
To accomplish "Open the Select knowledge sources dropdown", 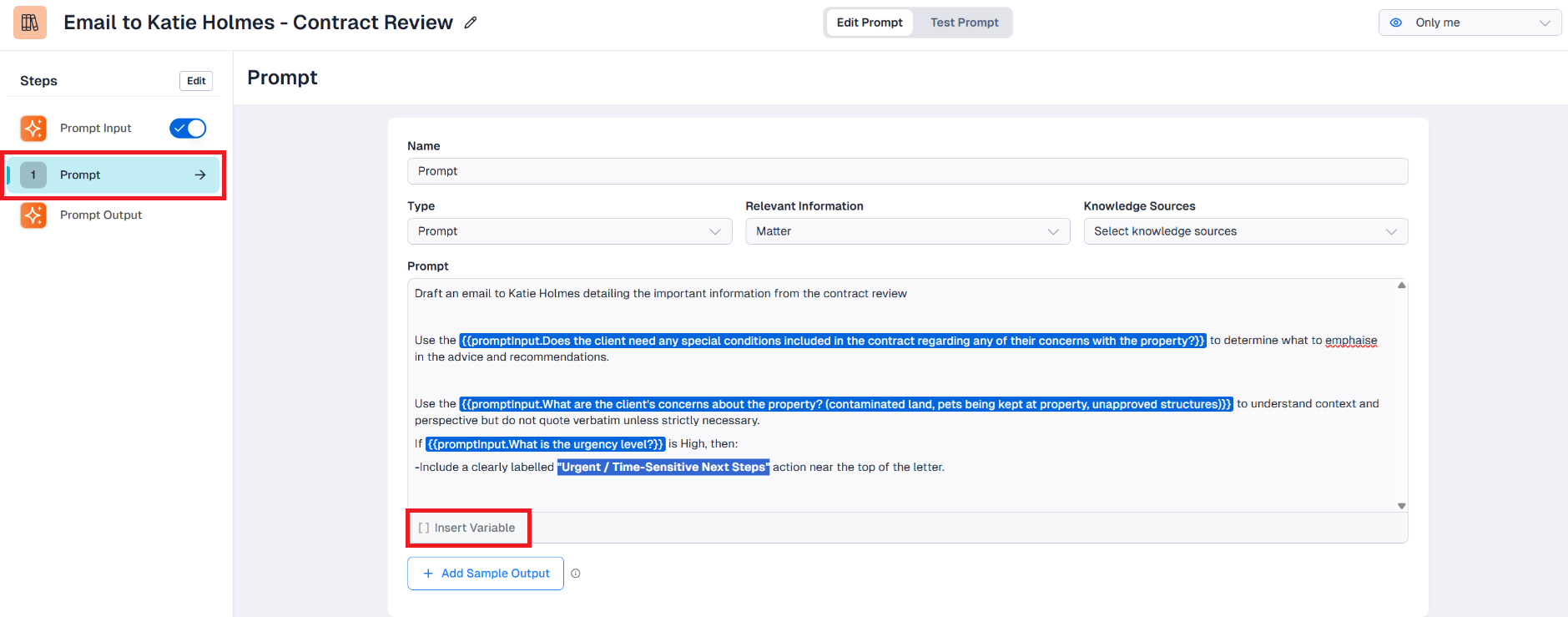I will click(1246, 231).
